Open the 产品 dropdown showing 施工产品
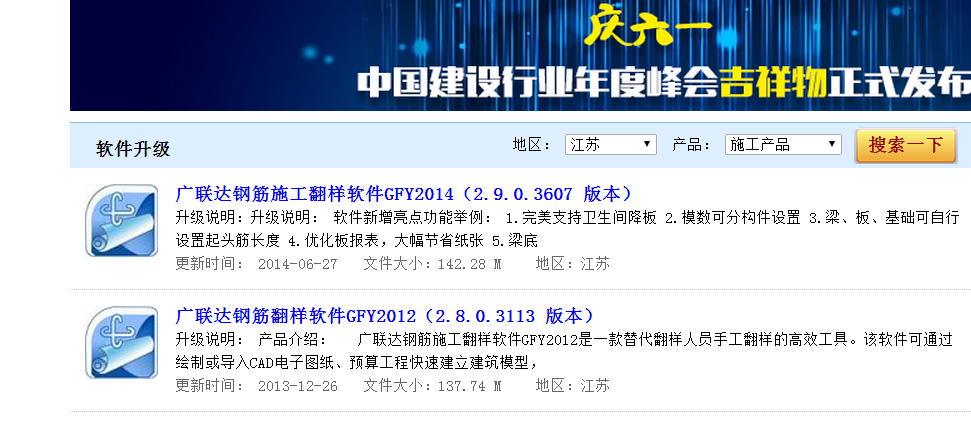 pos(783,145)
